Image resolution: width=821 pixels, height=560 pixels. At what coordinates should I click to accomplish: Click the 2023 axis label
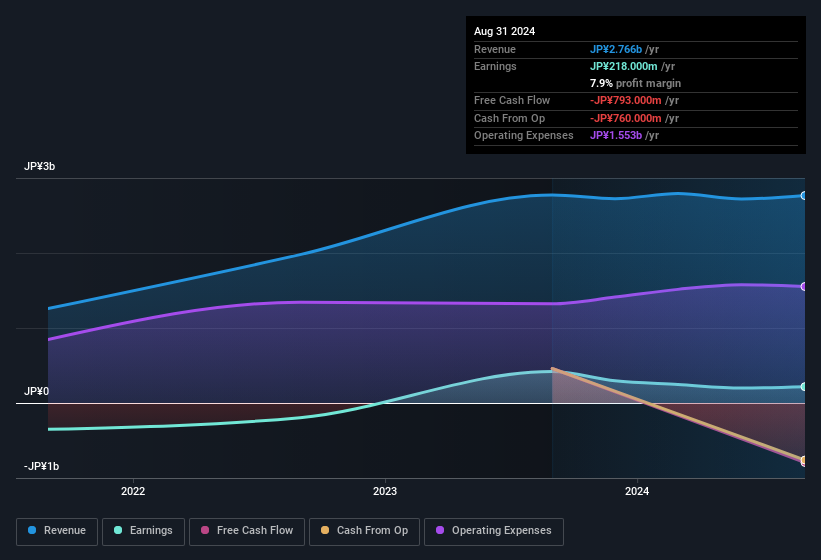[x=385, y=491]
